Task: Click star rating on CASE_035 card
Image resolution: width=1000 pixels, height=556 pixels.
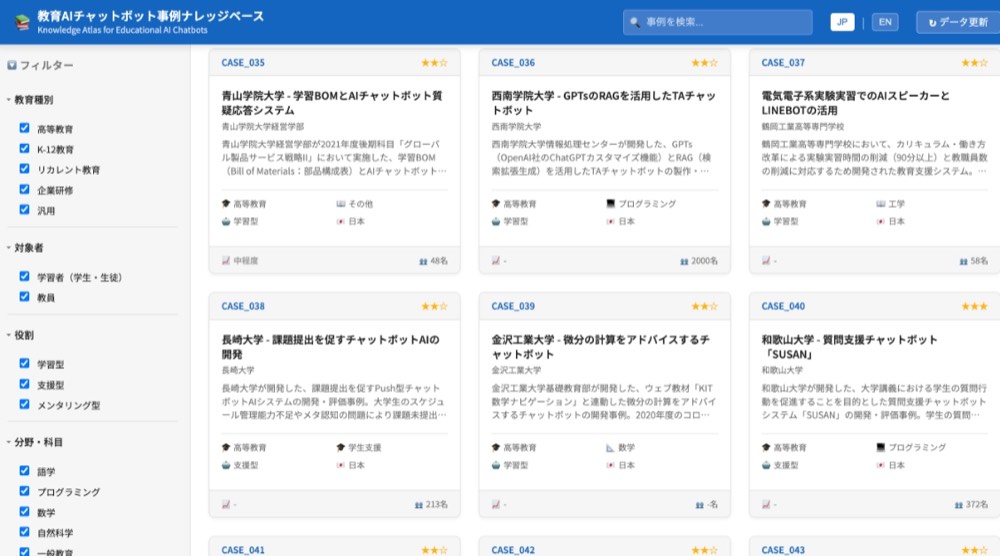Action: tap(434, 62)
